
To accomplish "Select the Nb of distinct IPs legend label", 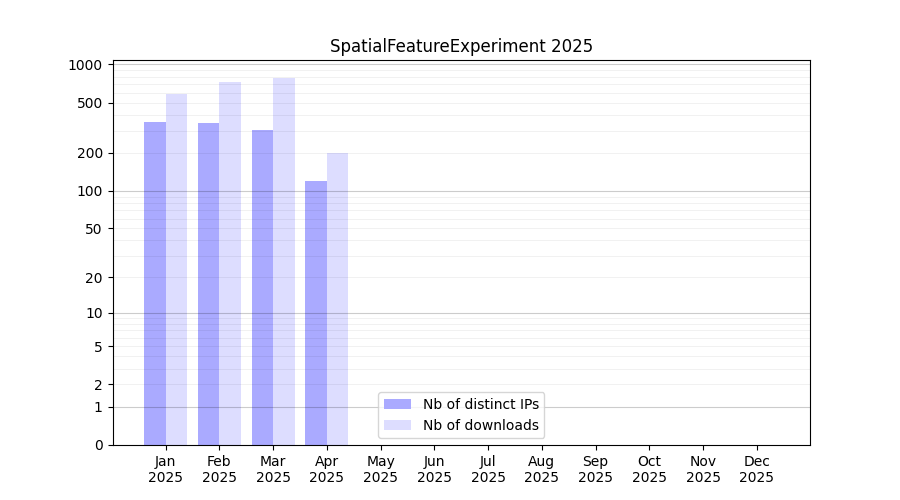I will tap(481, 404).
